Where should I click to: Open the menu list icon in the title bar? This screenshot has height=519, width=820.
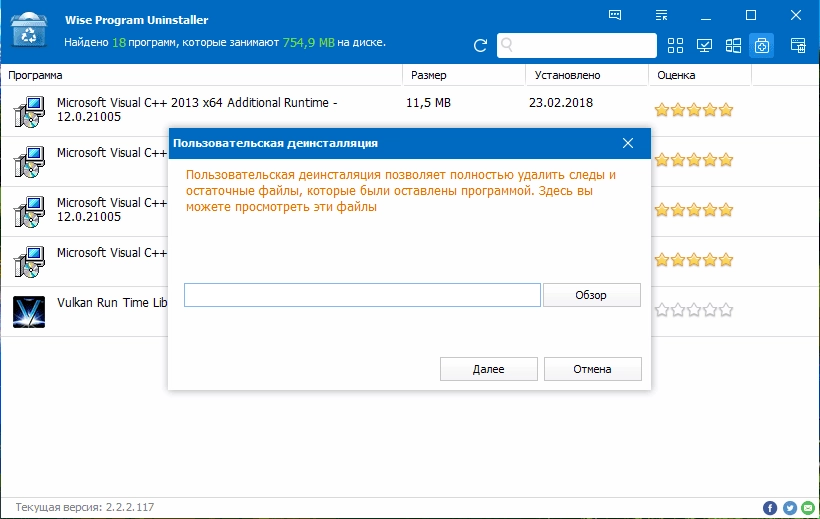tap(662, 15)
